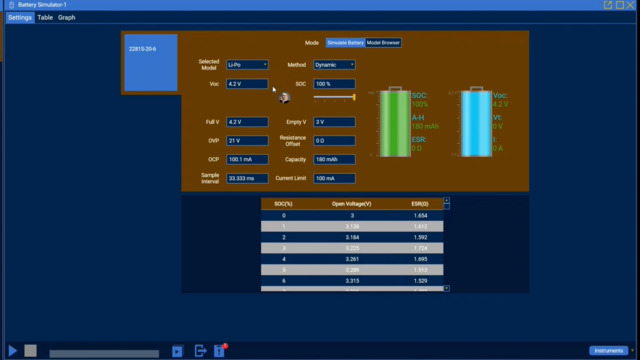This screenshot has width=640, height=360.
Task: Stop the simulation with the gray square button
Action: tap(30, 351)
